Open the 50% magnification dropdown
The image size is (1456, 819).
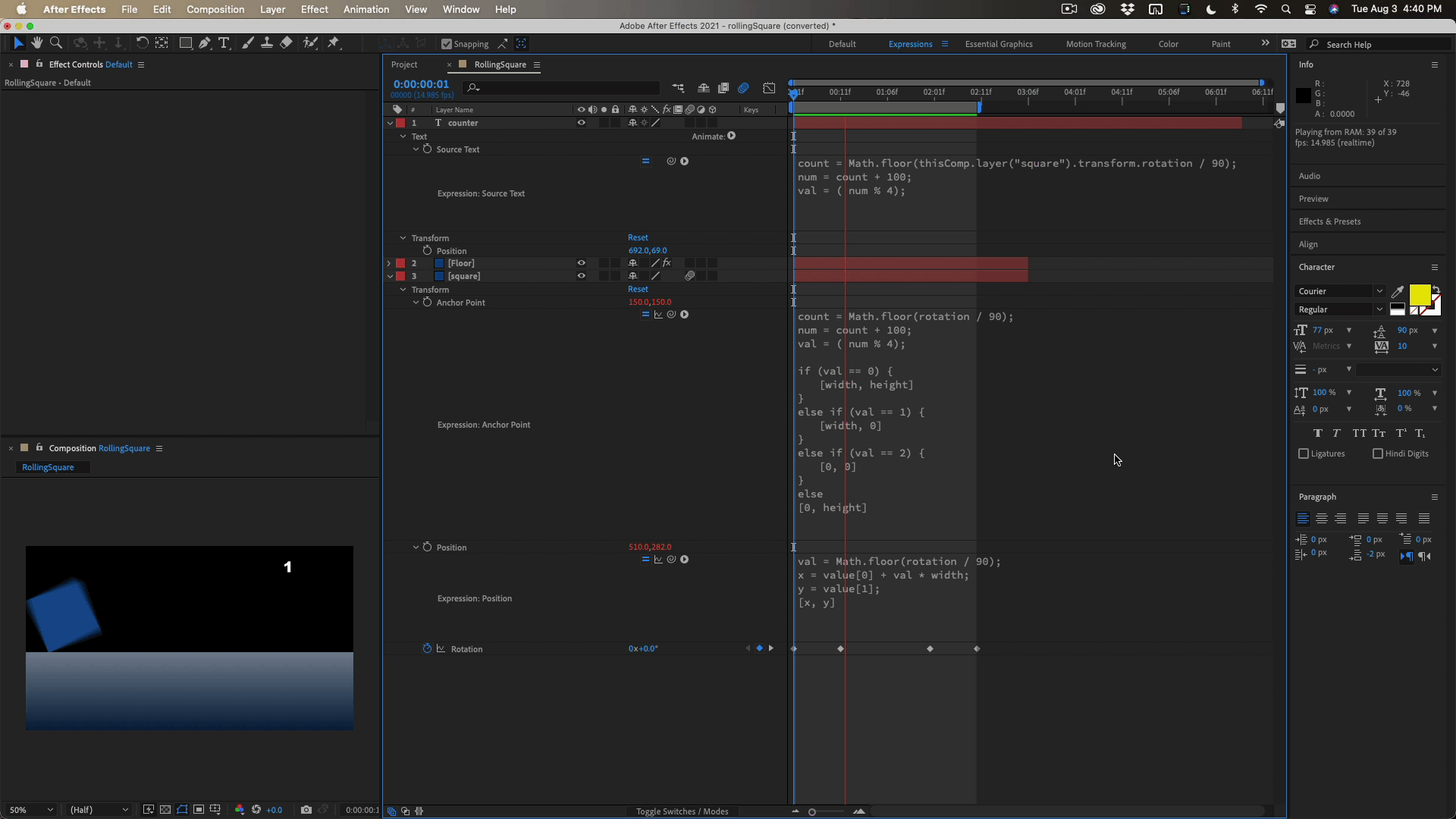pyautogui.click(x=30, y=810)
